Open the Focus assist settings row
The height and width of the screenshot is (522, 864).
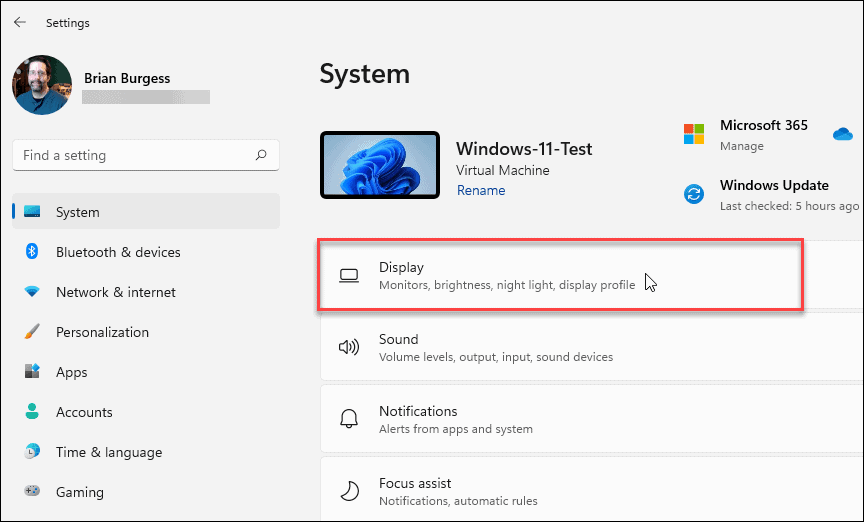coord(592,489)
